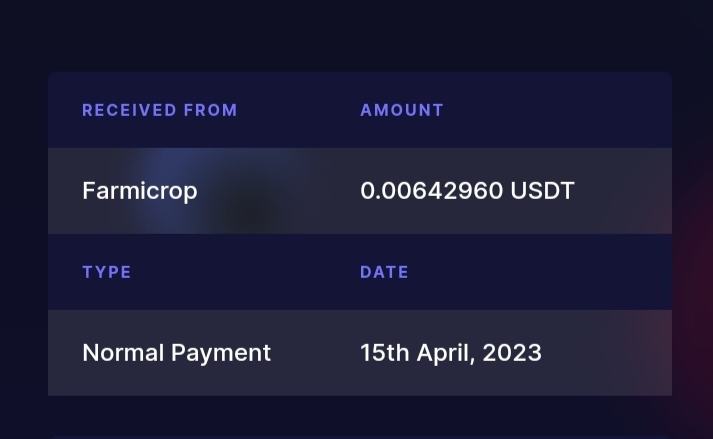The width and height of the screenshot is (713, 439).
Task: Click the word April in the date
Action: (x=446, y=353)
